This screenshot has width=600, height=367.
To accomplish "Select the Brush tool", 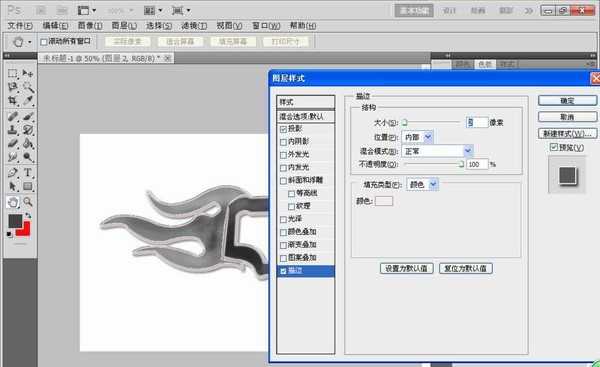I will click(x=28, y=116).
